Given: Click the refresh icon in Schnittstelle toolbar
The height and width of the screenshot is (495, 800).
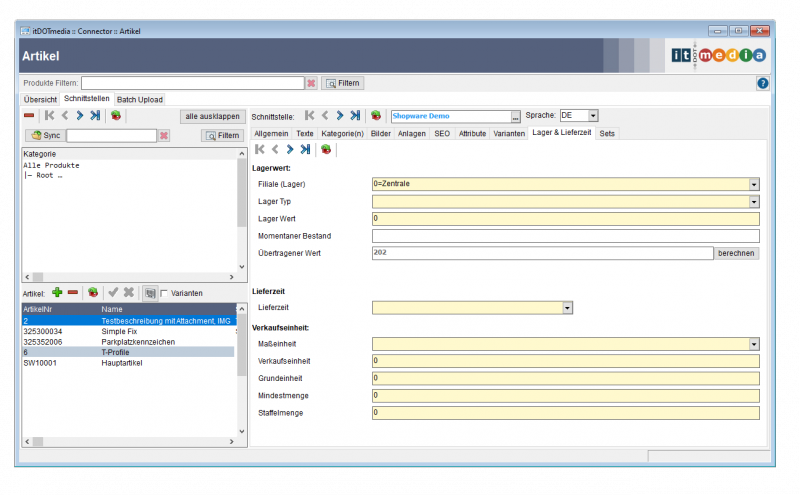Looking at the screenshot, I should [x=376, y=116].
